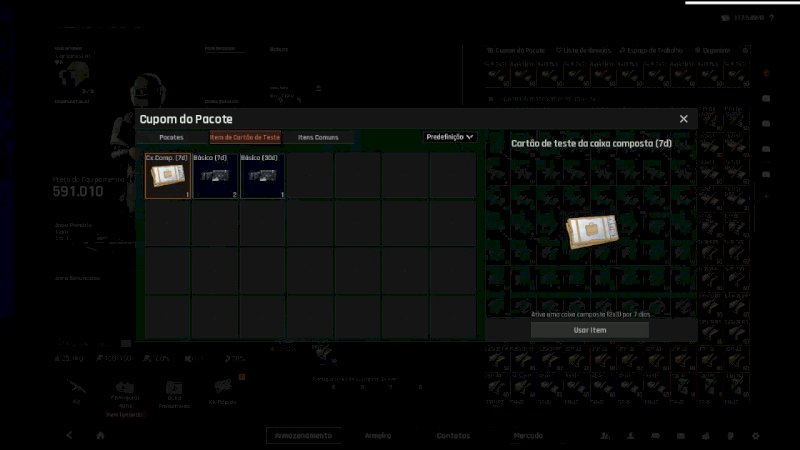Open the mail envelope icon in bottom bar
This screenshot has height=450, width=800.
click(x=681, y=436)
